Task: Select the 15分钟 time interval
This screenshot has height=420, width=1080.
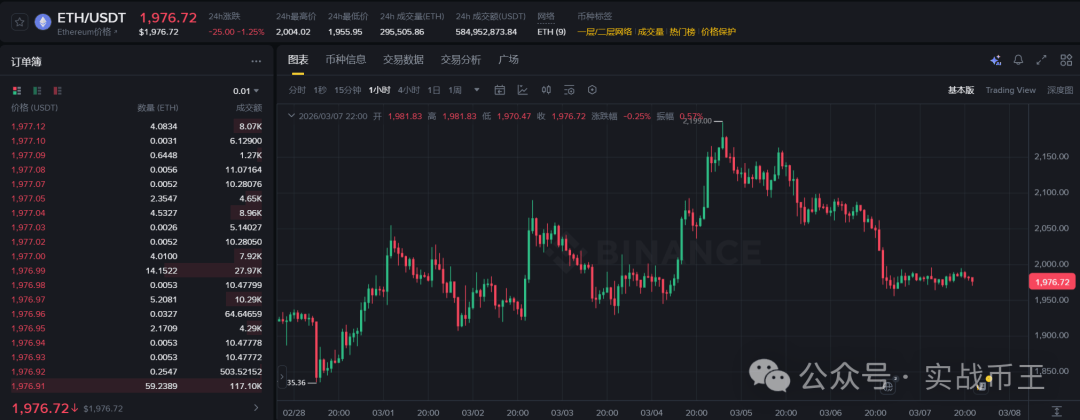Action: pyautogui.click(x=348, y=90)
